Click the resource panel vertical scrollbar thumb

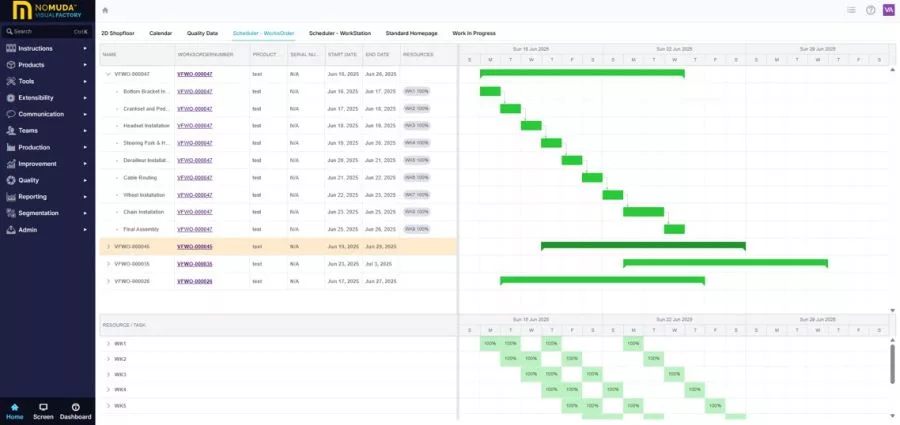click(x=893, y=364)
